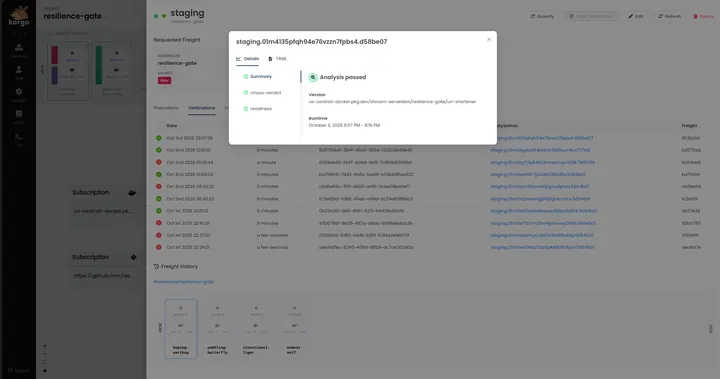Open the Promotions tab
720x379 pixels.
(x=166, y=108)
